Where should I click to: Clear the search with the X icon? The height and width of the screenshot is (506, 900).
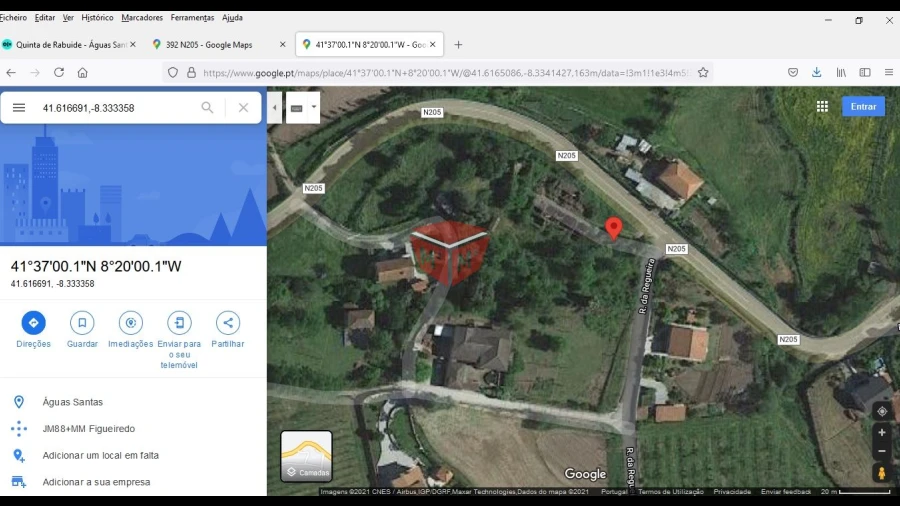tap(243, 108)
